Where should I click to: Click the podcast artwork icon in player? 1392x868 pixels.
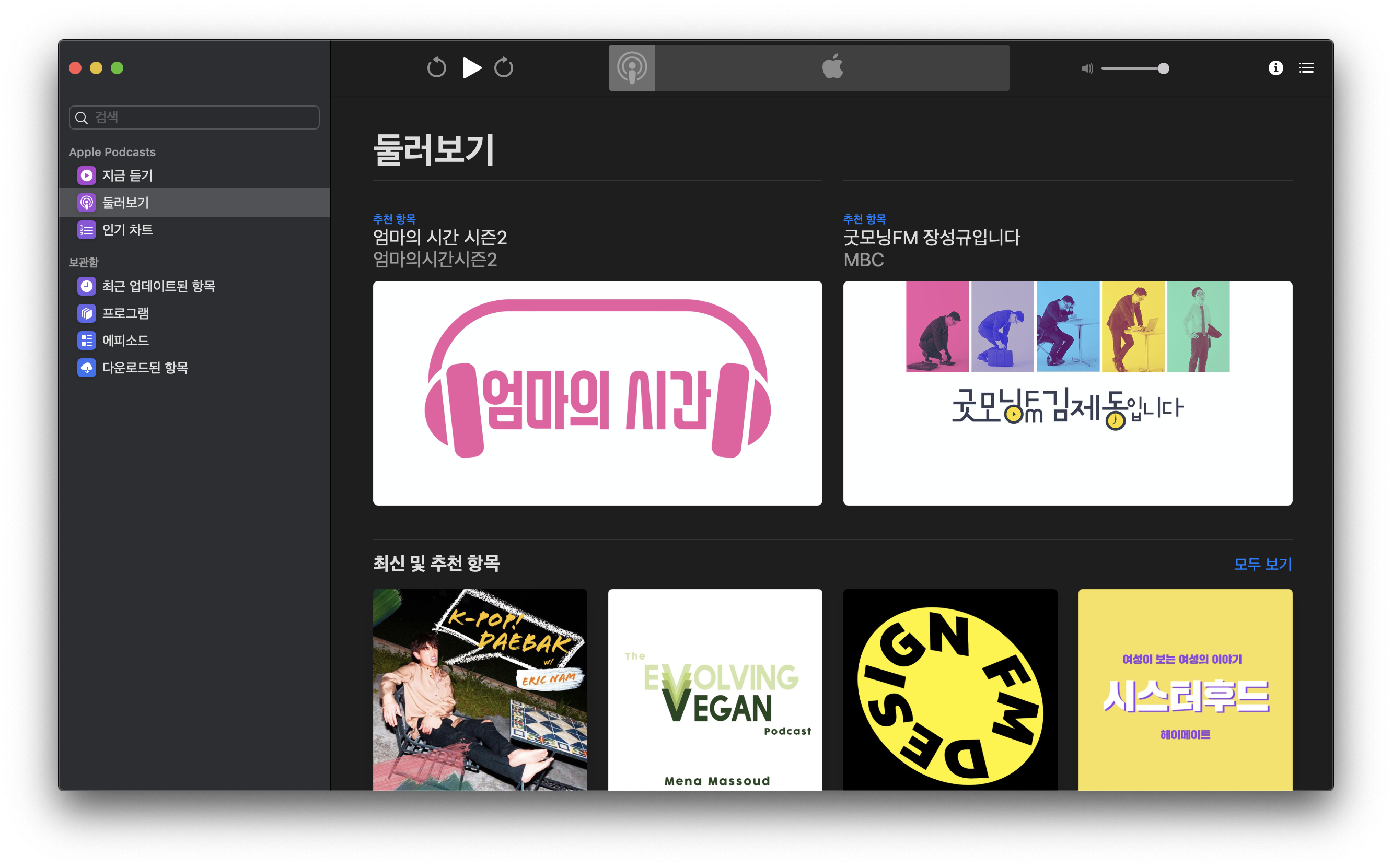[632, 68]
